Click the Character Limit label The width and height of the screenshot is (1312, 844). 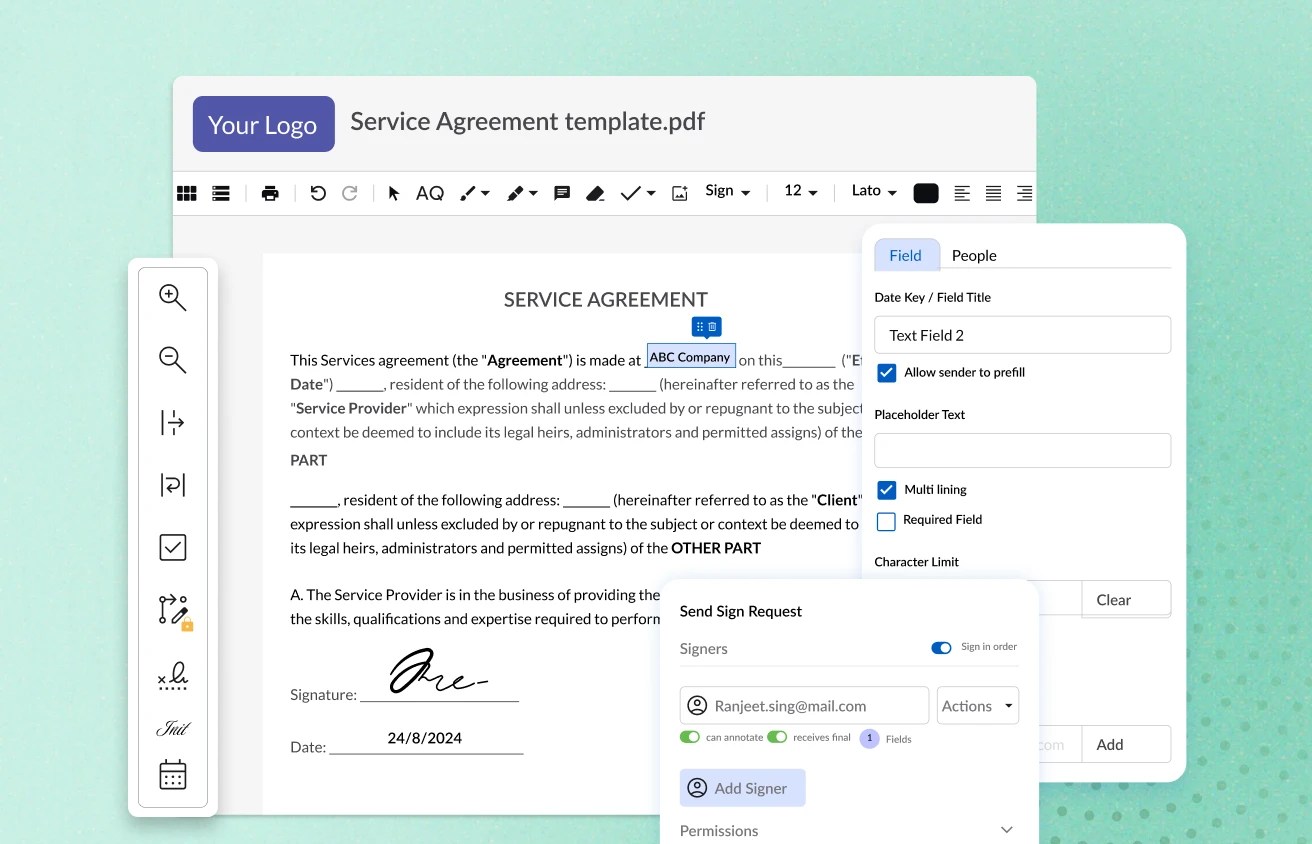tap(917, 562)
